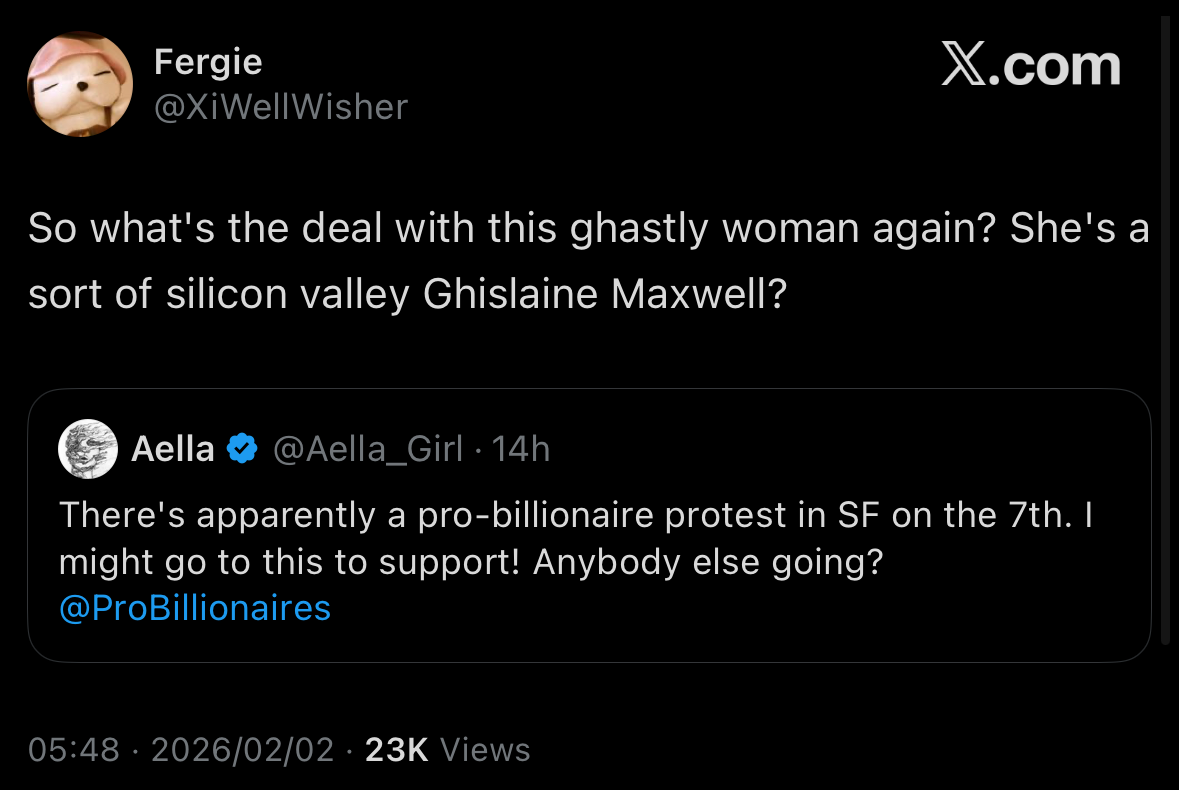Open the @XiWellWisher handle

click(281, 107)
